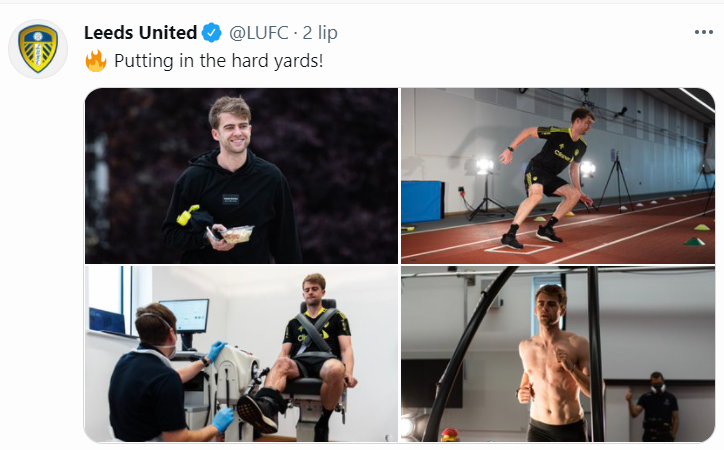Image resolution: width=724 pixels, height=450 pixels.
Task: Click the blue verified badge
Action: tap(212, 33)
